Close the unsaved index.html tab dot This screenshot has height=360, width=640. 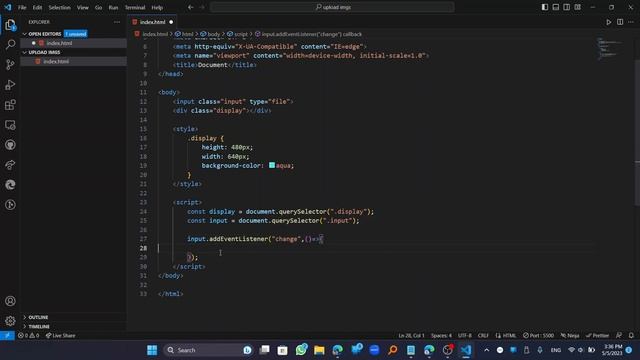tap(171, 22)
